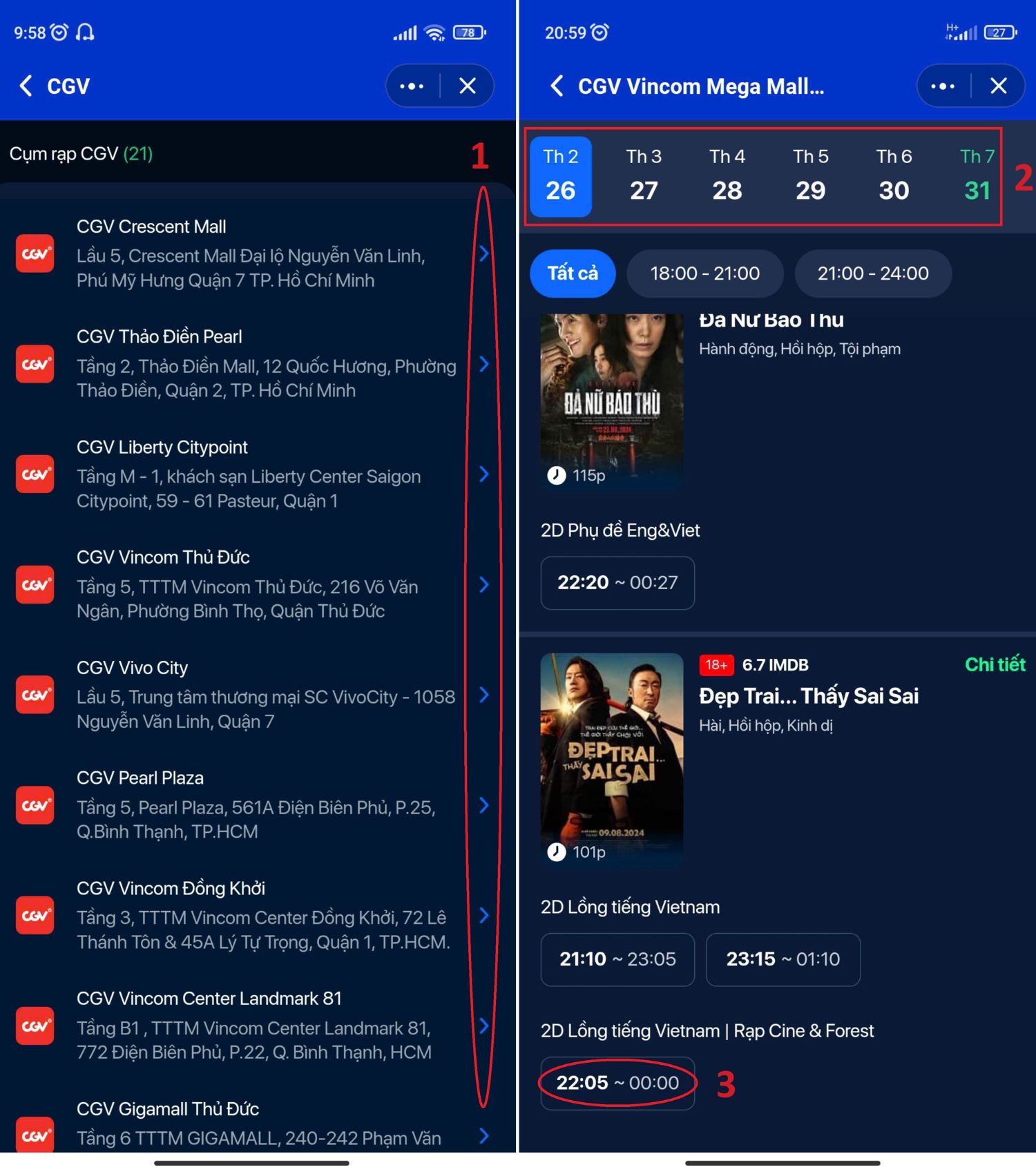Image resolution: width=1036 pixels, height=1174 pixels.
Task: Open Chi tiết for Đẹp Trai Thấy Sai Sai
Action: [995, 664]
